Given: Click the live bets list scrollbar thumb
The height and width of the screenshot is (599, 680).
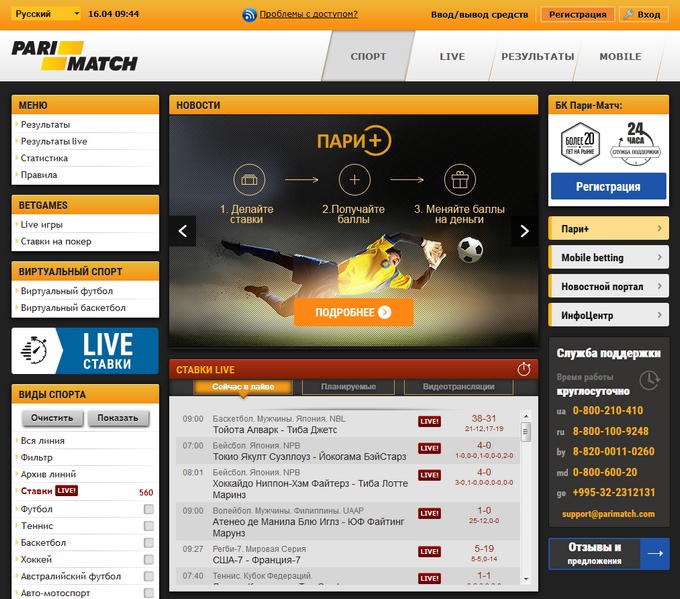Looking at the screenshot, I should click(x=526, y=431).
